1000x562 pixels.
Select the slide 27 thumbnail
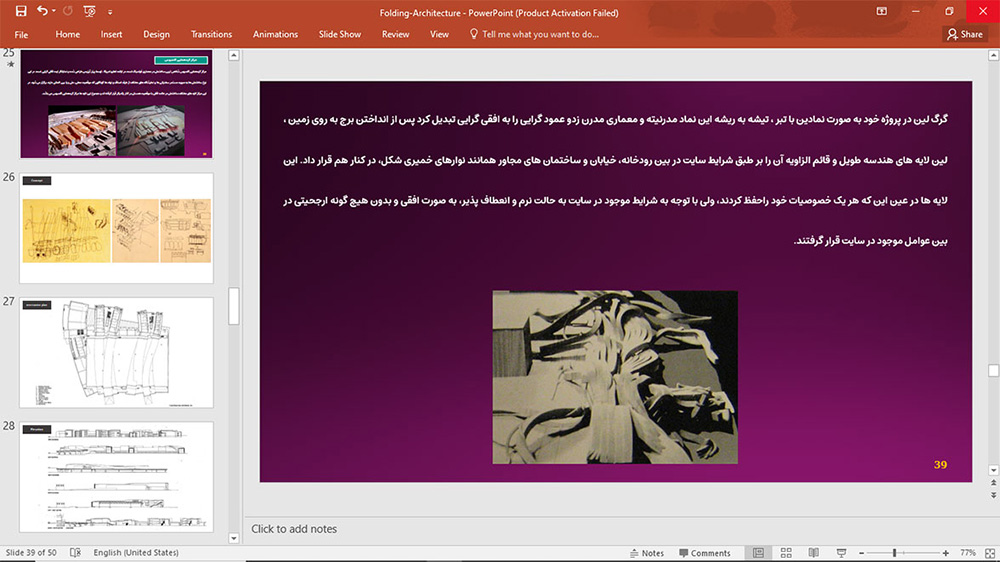[x=116, y=352]
